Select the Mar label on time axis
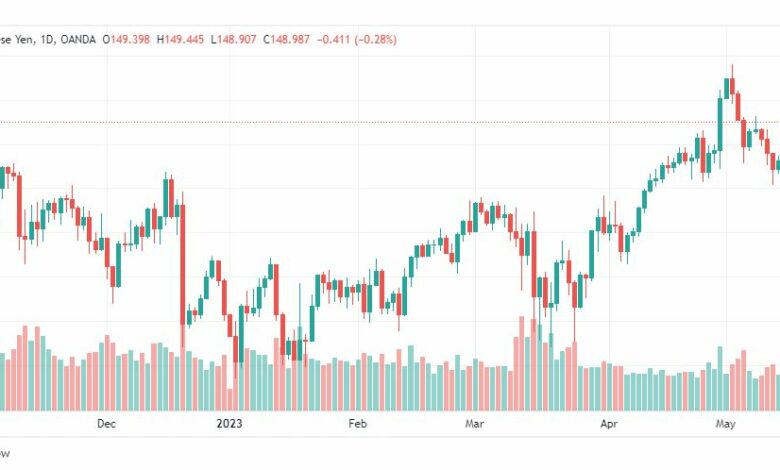 tap(474, 424)
